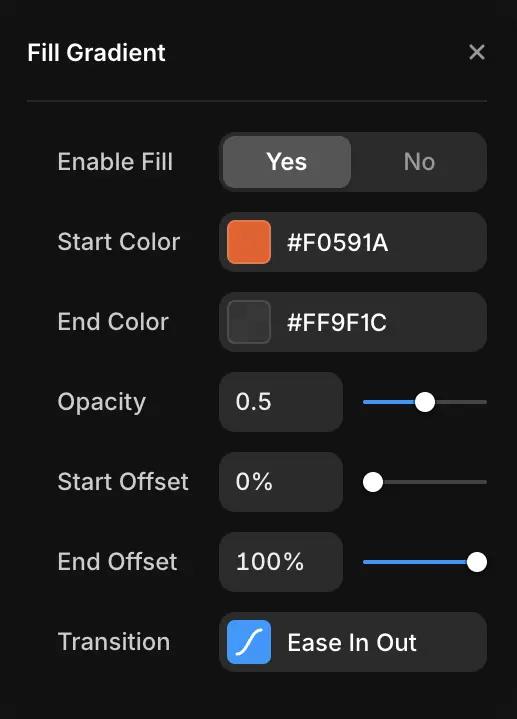Select No for Enable Fill
The width and height of the screenshot is (517, 719).
419,162
